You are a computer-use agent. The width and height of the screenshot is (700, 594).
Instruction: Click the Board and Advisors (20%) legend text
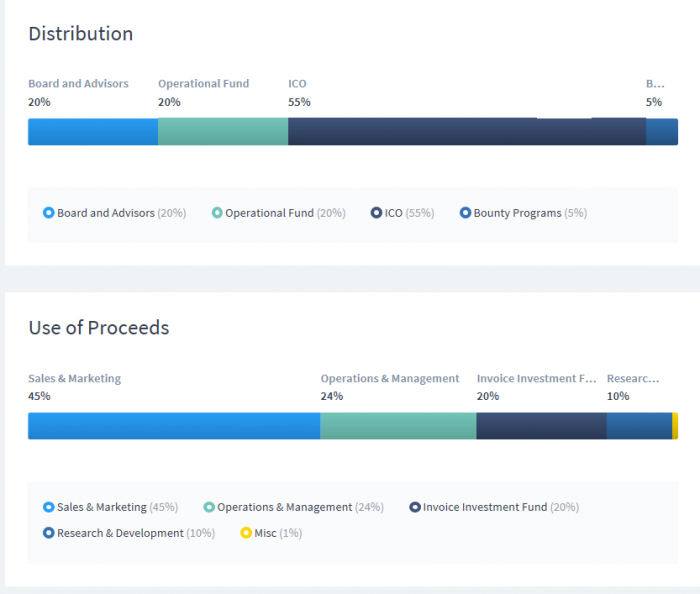point(121,213)
